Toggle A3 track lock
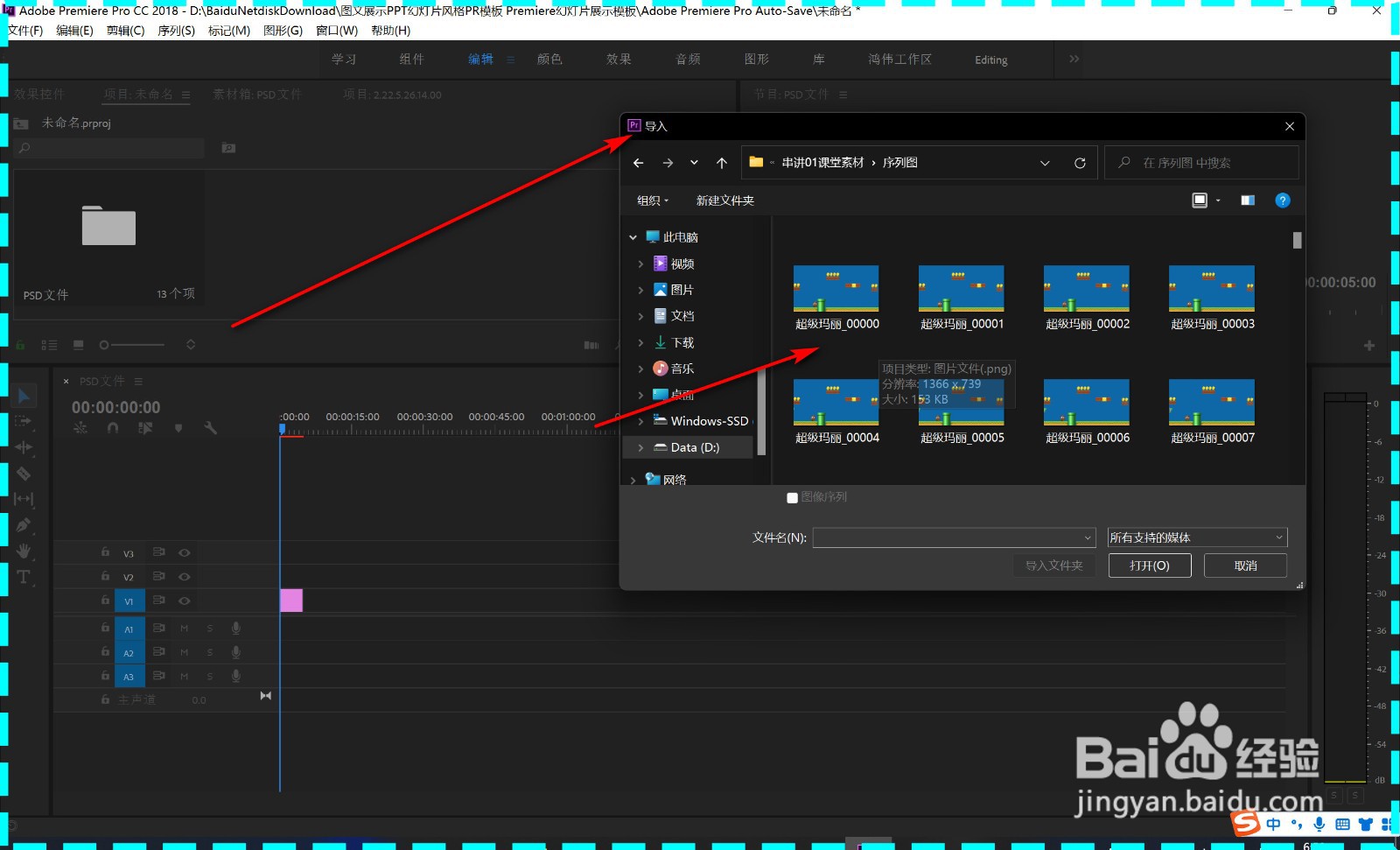Screen dimensions: 1400x850 click(105, 676)
